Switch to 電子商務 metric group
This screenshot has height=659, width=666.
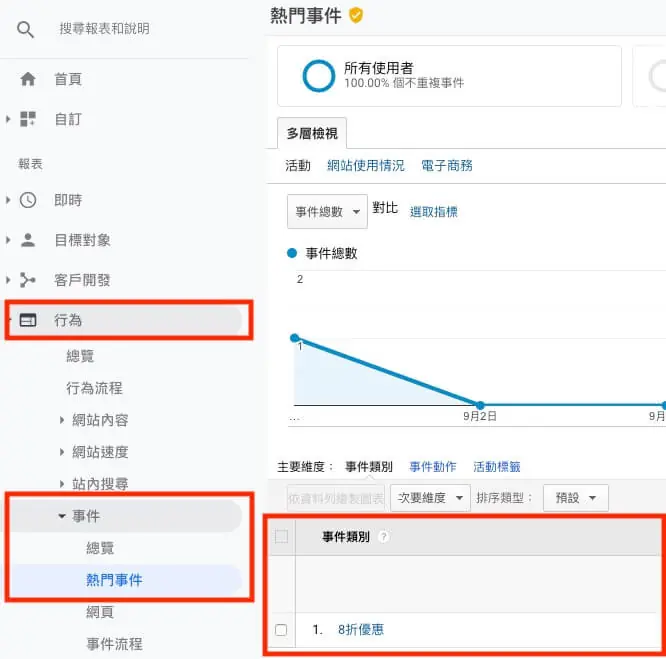447,166
